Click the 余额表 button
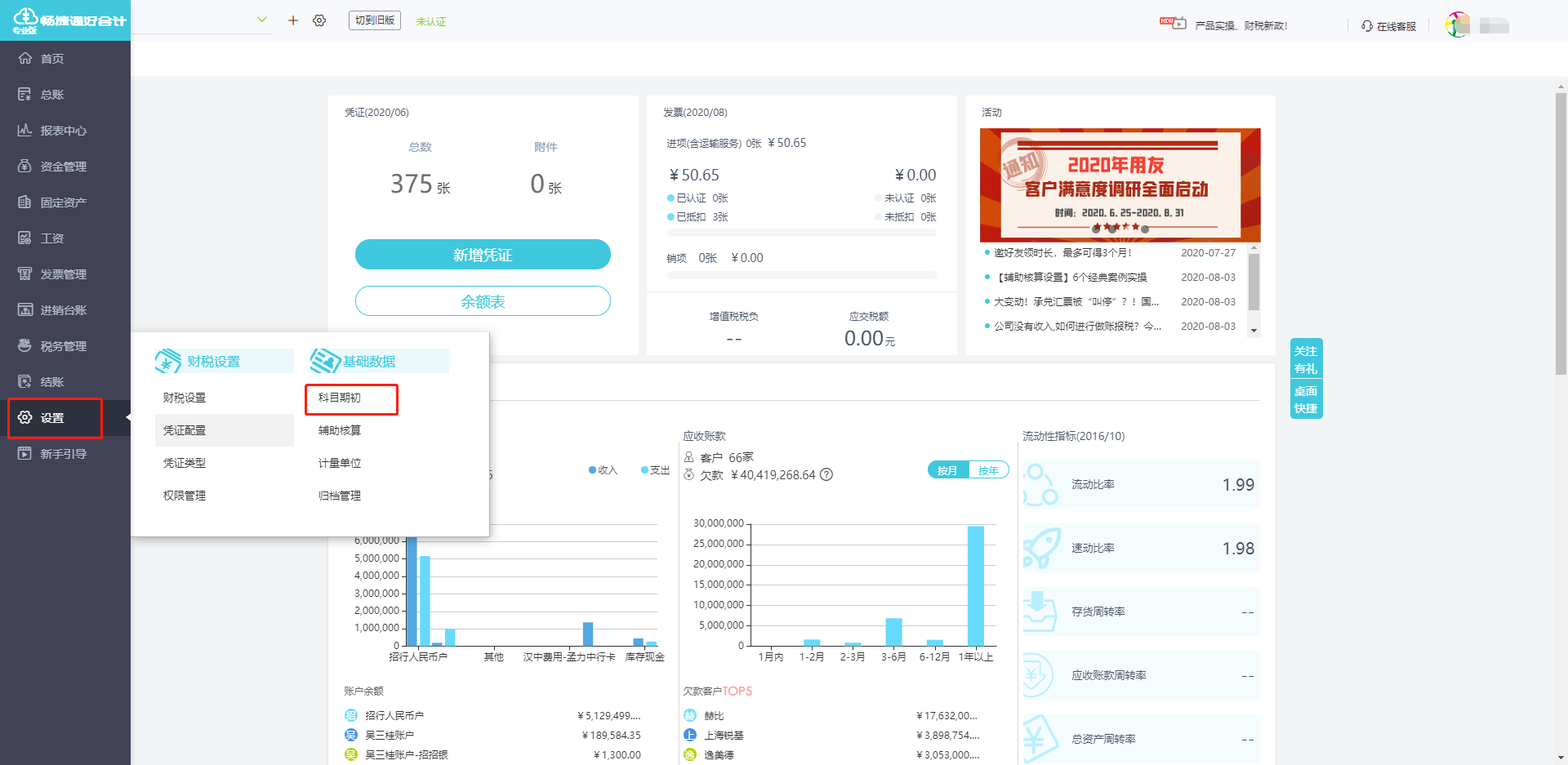1568x765 pixels. (483, 301)
